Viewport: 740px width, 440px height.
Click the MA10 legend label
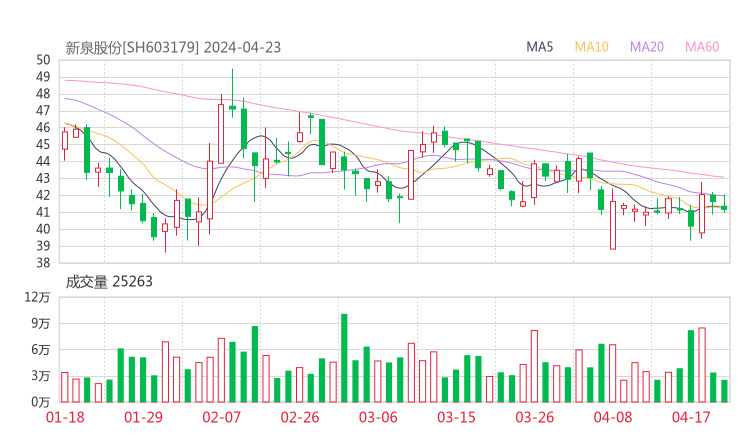(x=591, y=47)
